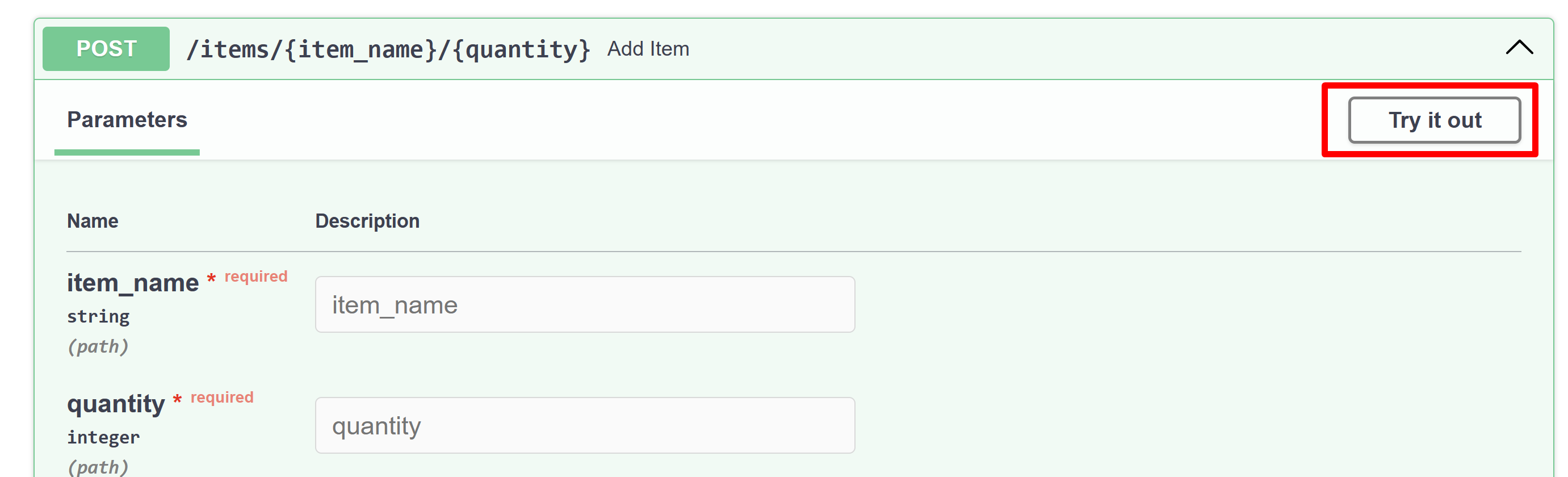This screenshot has height=477, width=1568.
Task: Click the upward chevron to close the operation
Action: coord(1518,48)
